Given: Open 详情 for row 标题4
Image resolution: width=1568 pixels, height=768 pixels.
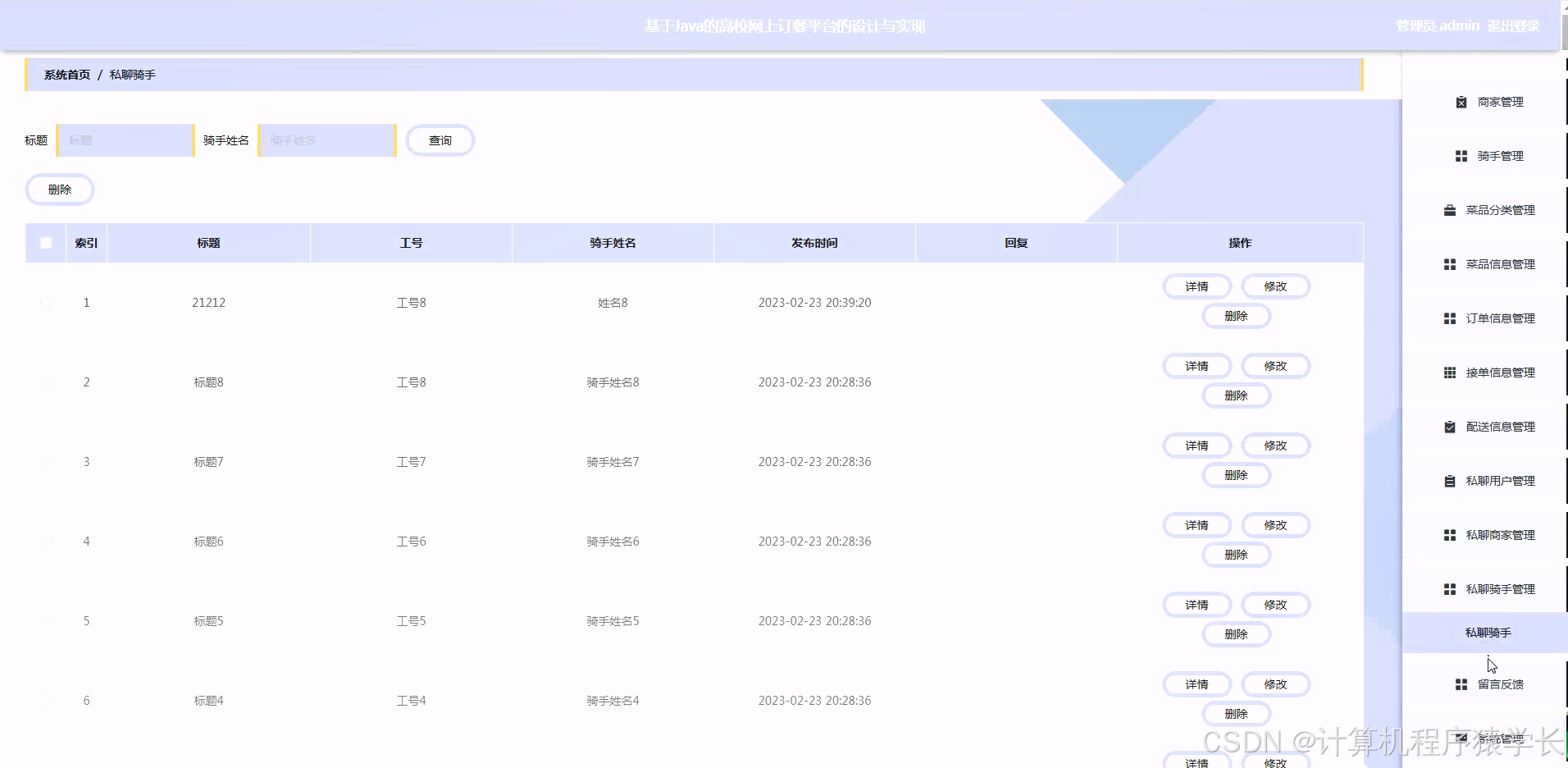Looking at the screenshot, I should pyautogui.click(x=1197, y=684).
